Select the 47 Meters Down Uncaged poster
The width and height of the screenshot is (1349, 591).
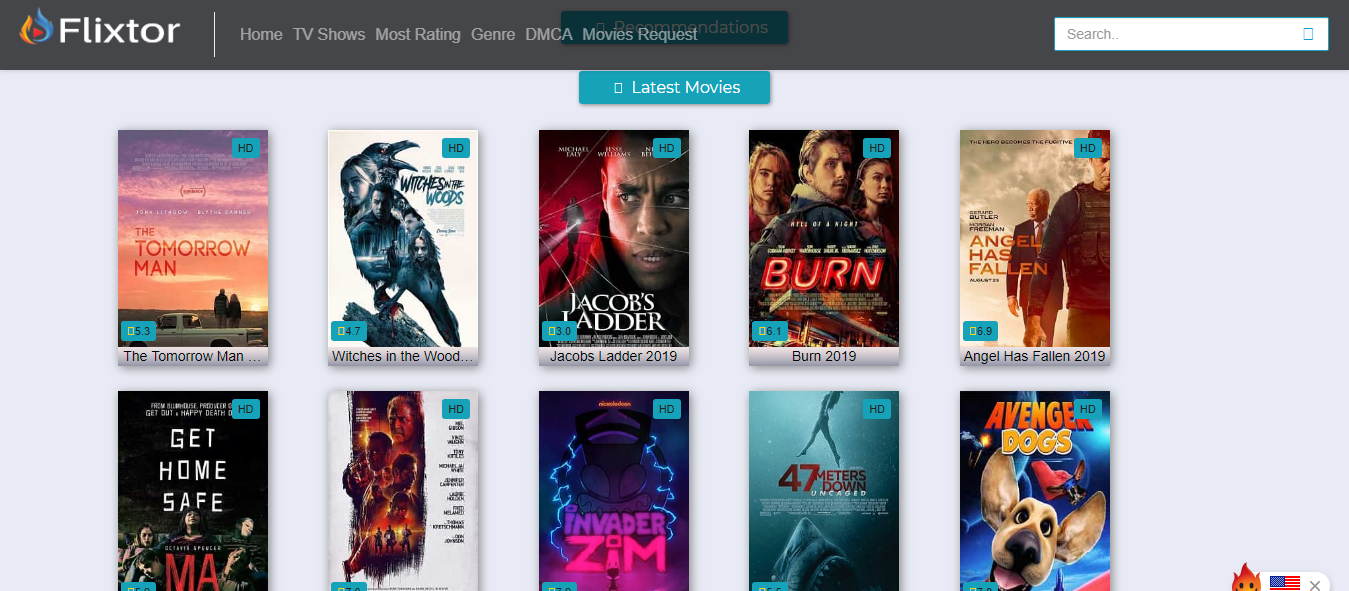pyautogui.click(x=824, y=491)
